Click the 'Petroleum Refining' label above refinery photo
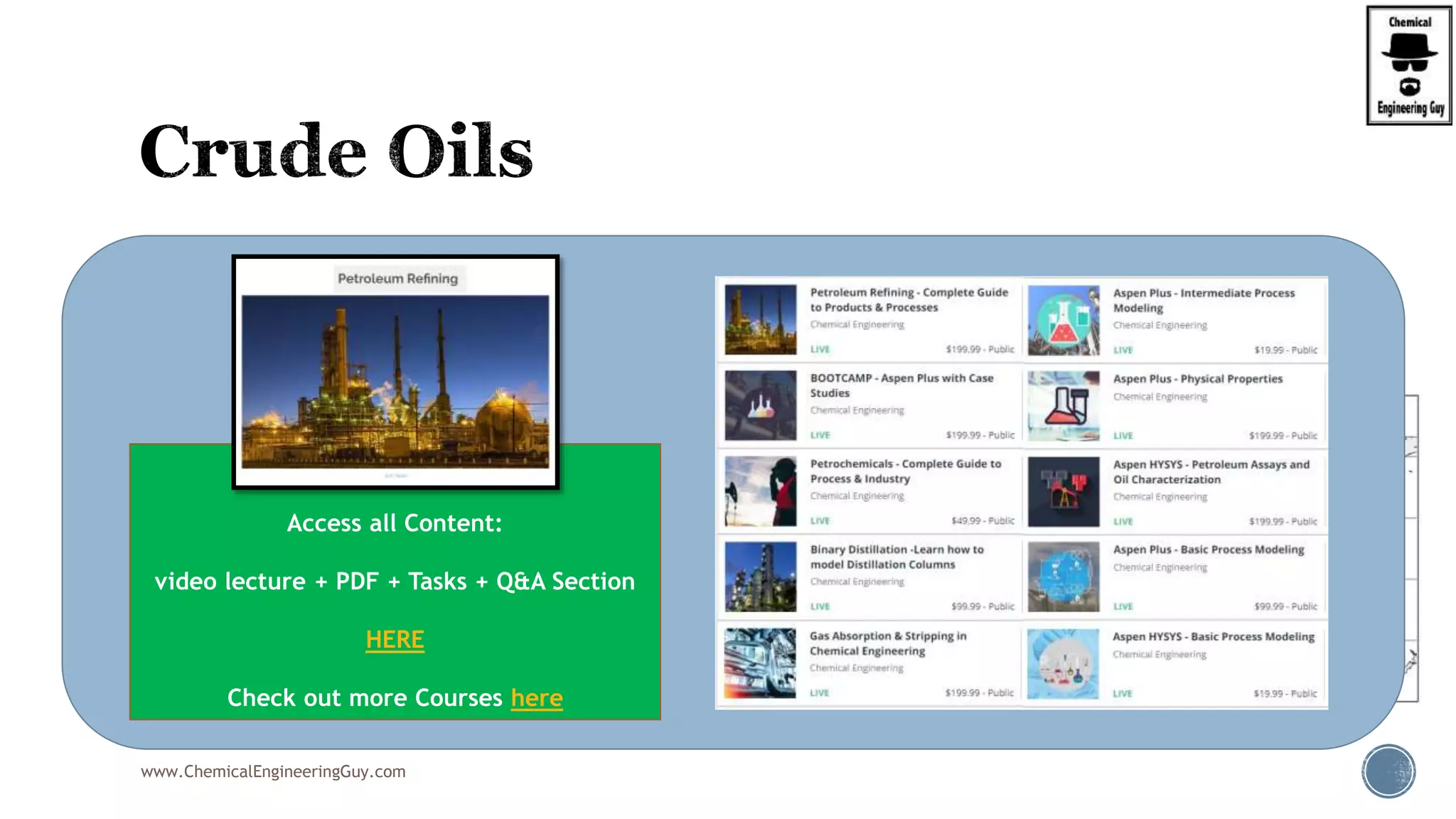 [x=397, y=279]
